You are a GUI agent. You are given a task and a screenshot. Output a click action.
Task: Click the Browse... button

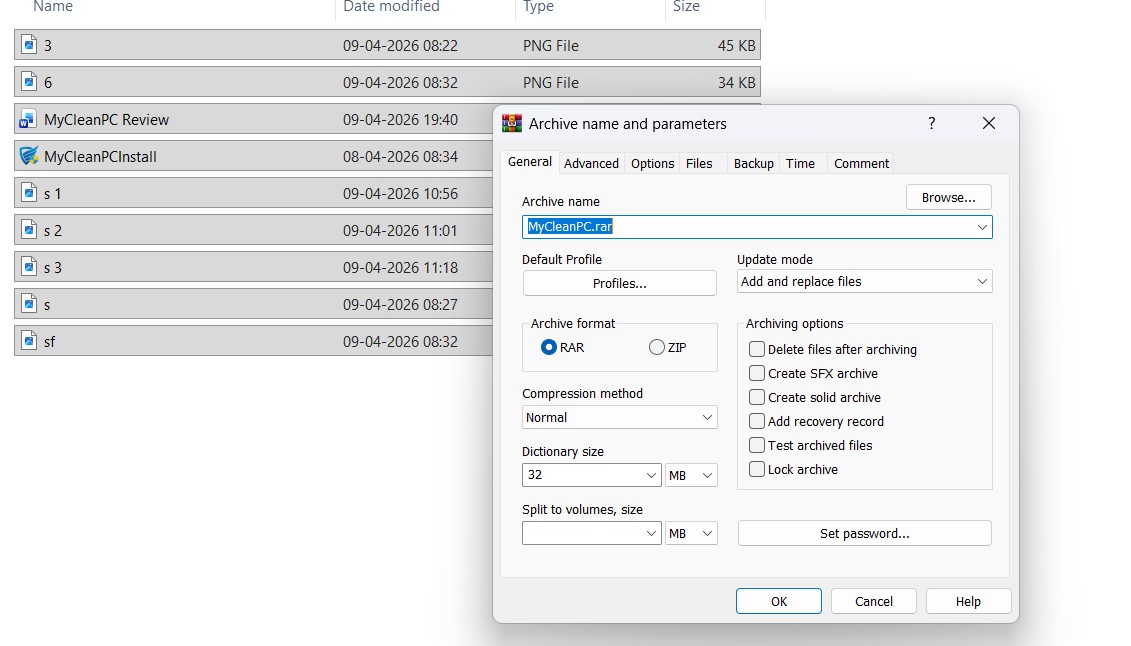949,198
